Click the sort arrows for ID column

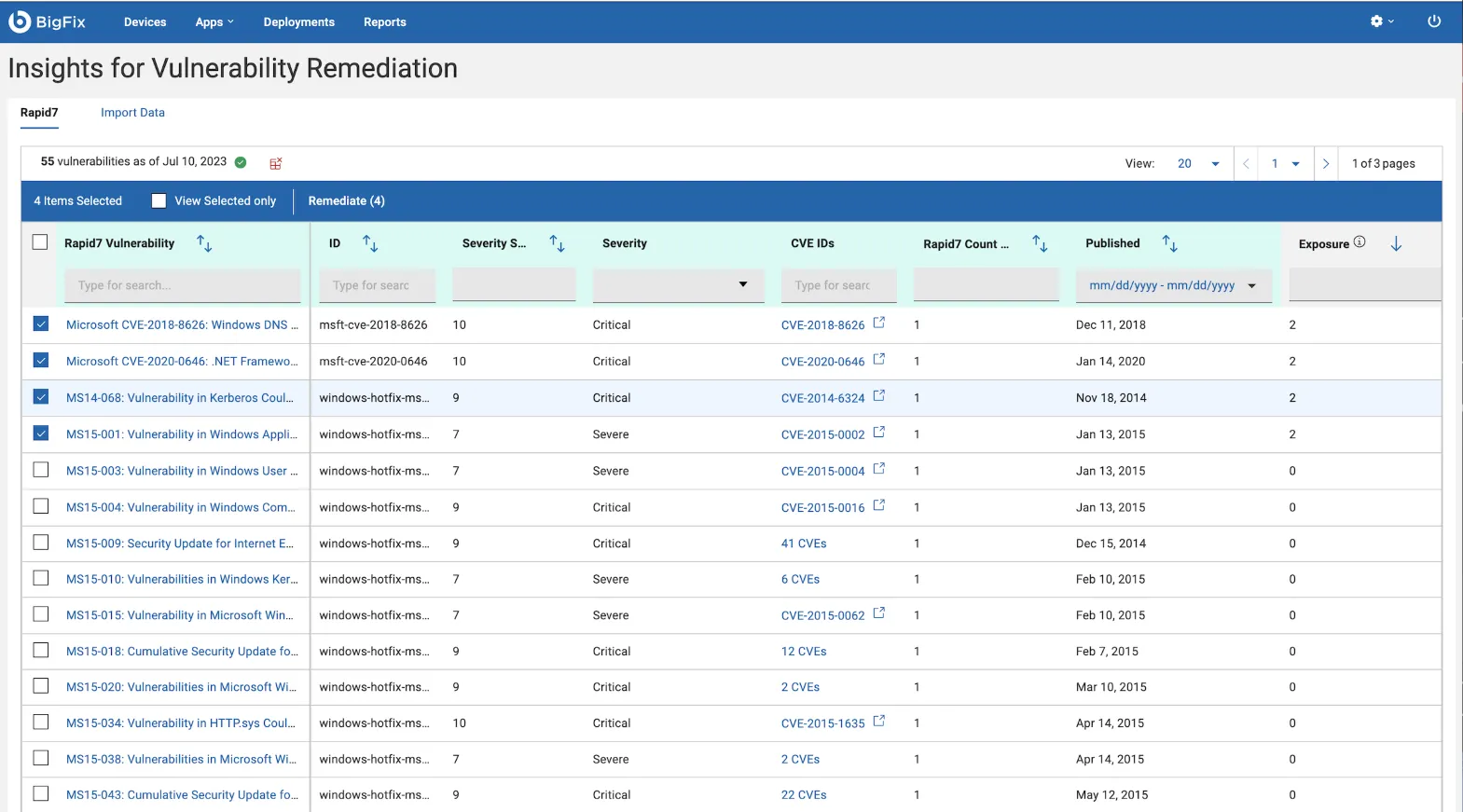(370, 243)
